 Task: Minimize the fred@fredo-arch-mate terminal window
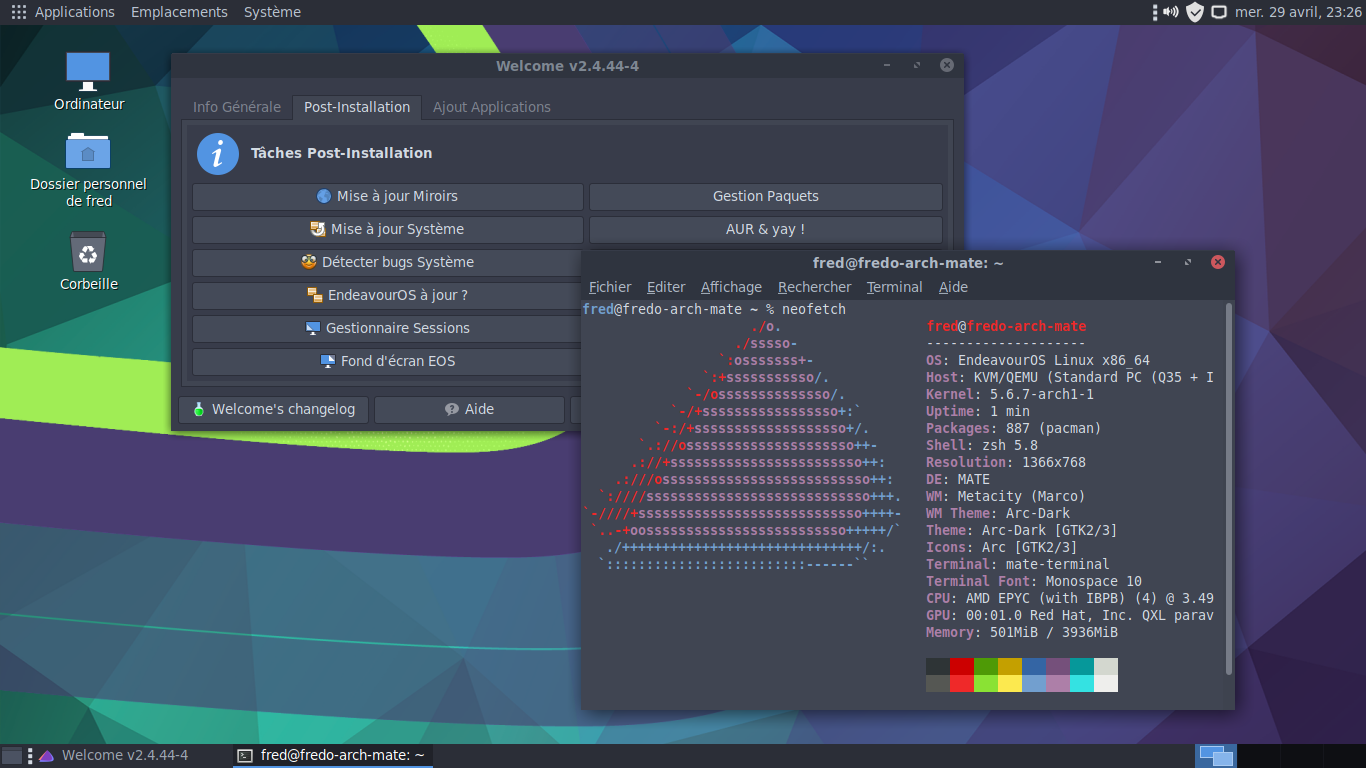coord(1158,262)
